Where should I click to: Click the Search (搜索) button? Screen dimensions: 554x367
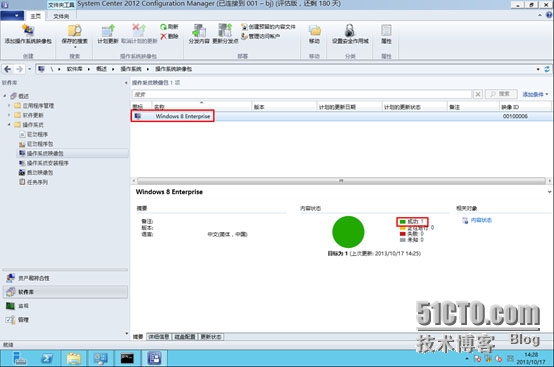[501, 94]
